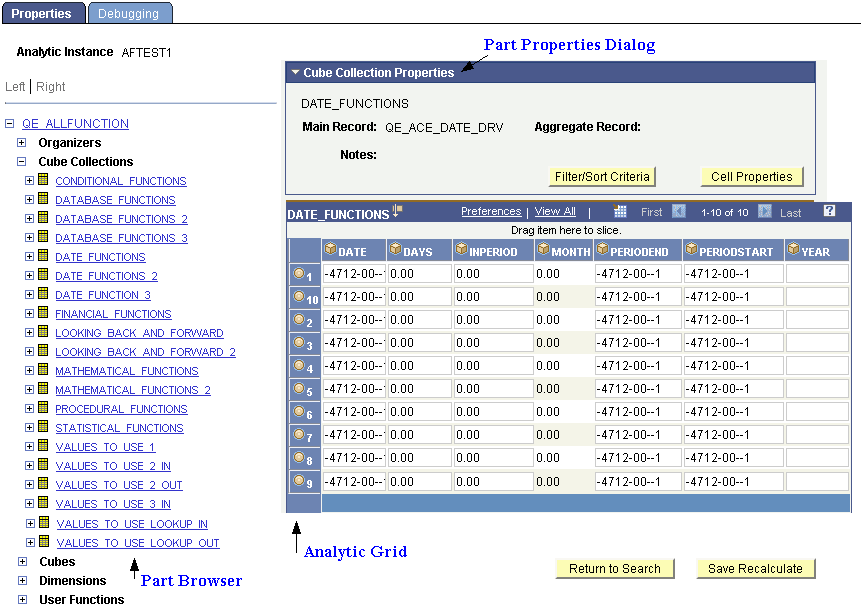Expand the Cubes tree node

[x=22, y=561]
